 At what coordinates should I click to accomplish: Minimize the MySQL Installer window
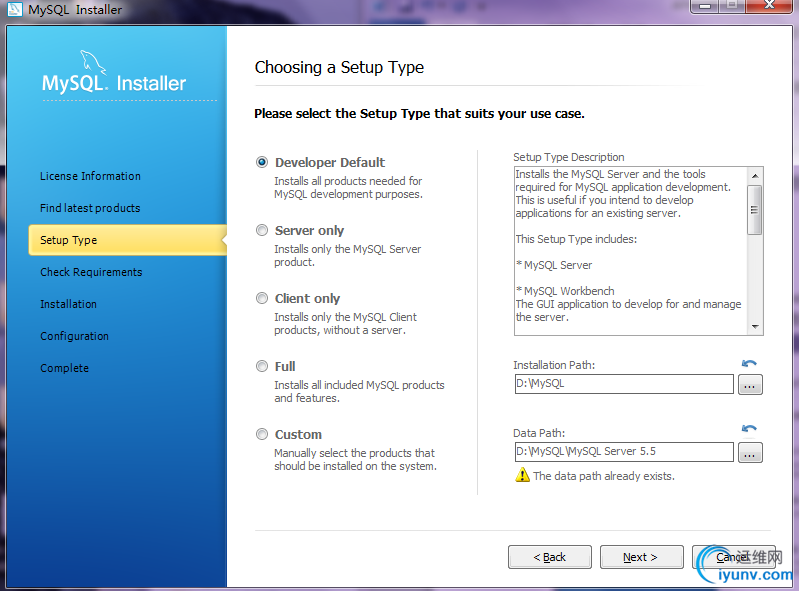point(705,6)
